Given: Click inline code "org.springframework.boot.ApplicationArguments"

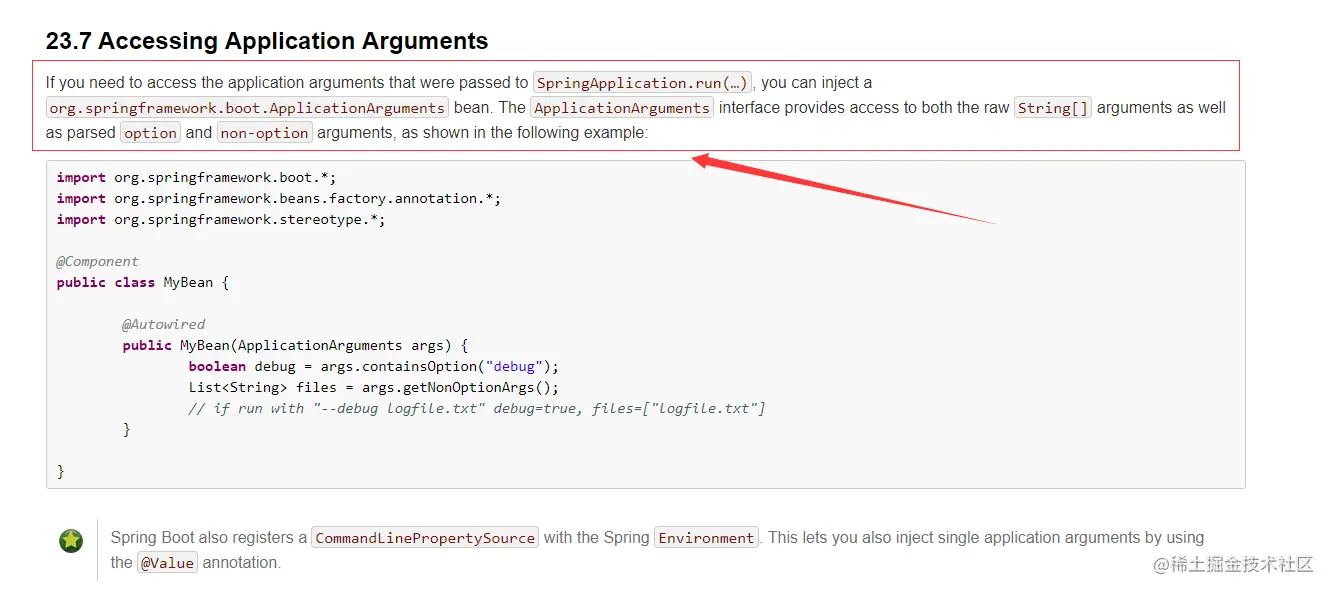Looking at the screenshot, I should (x=247, y=108).
